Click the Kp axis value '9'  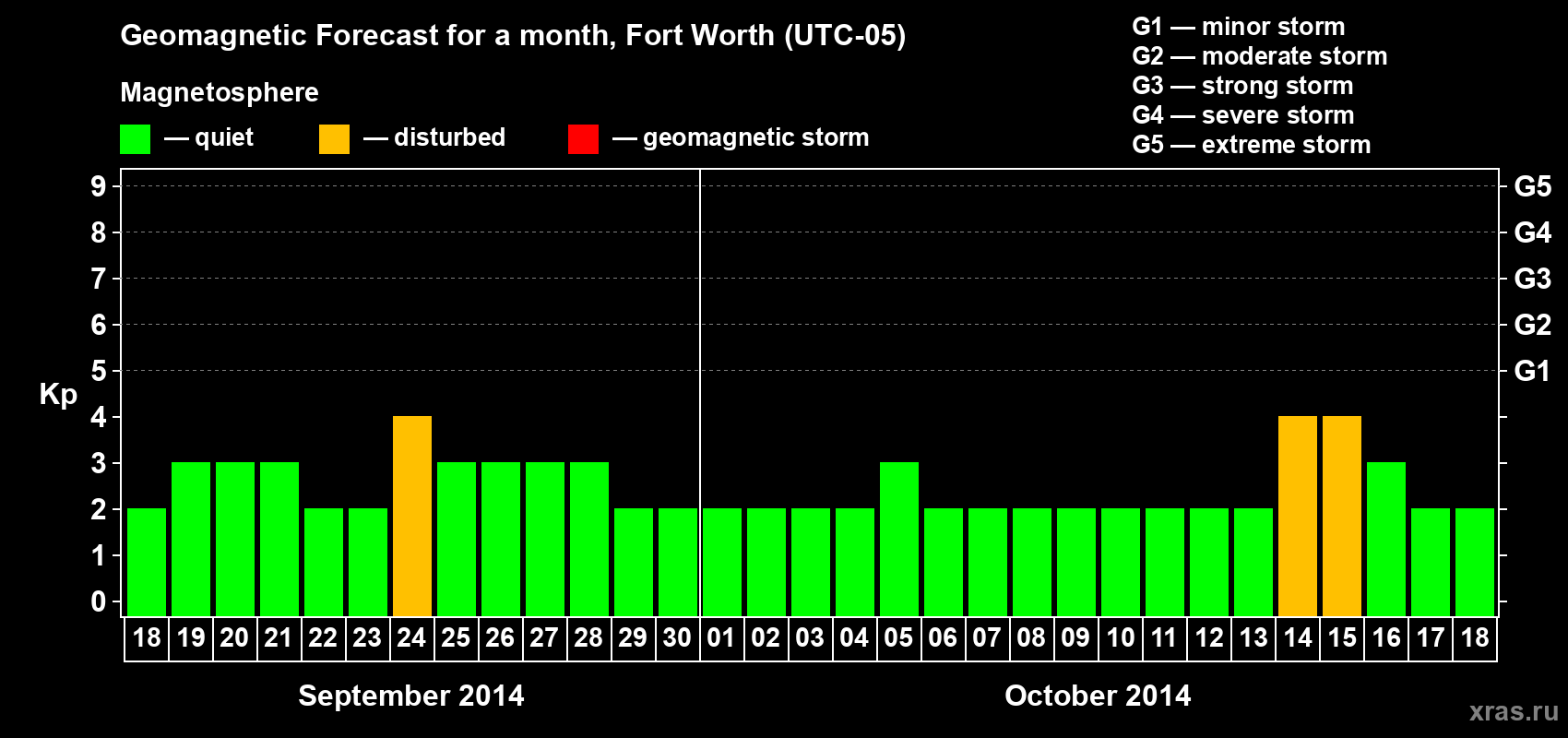[x=99, y=186]
